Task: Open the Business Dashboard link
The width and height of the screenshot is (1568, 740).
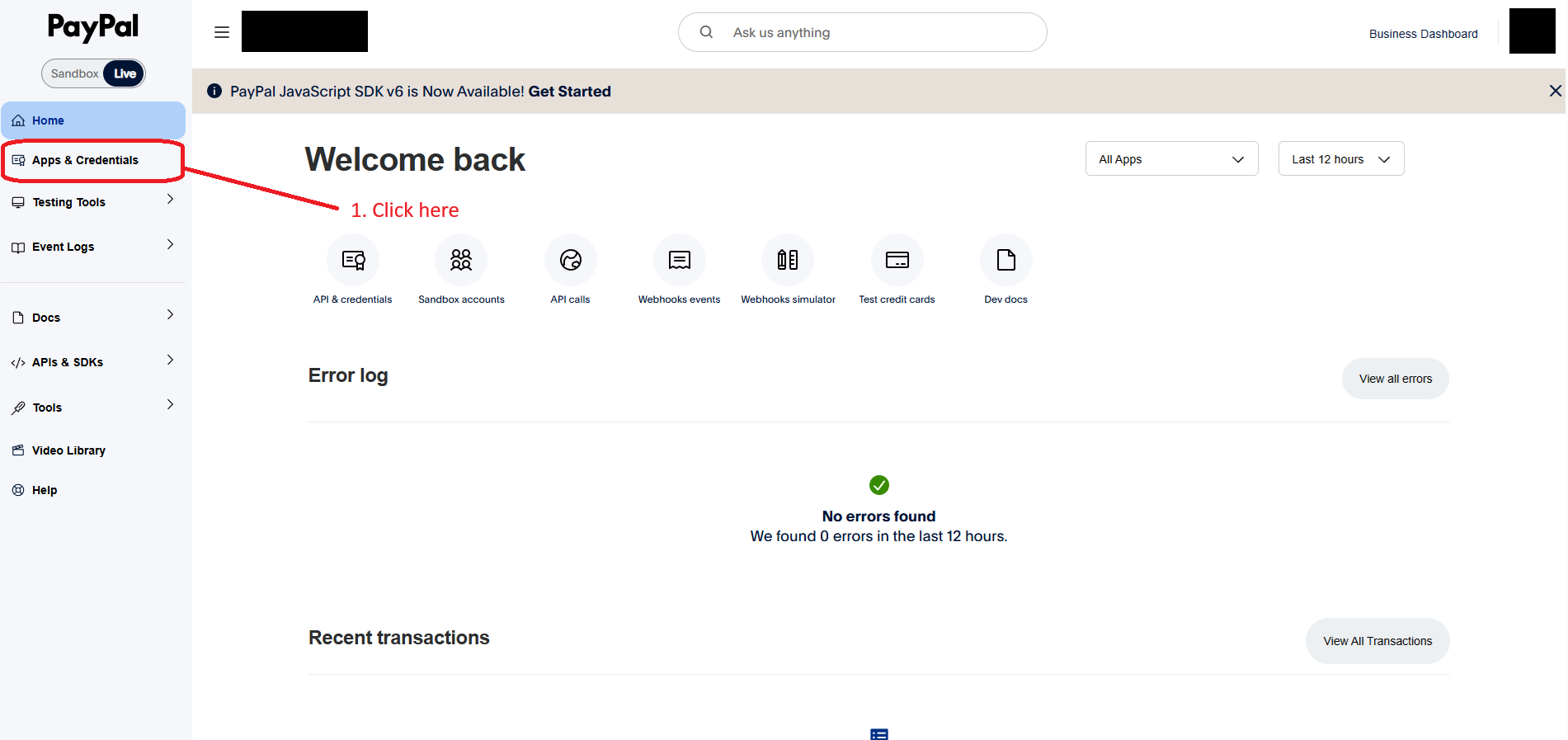Action: click(1424, 34)
